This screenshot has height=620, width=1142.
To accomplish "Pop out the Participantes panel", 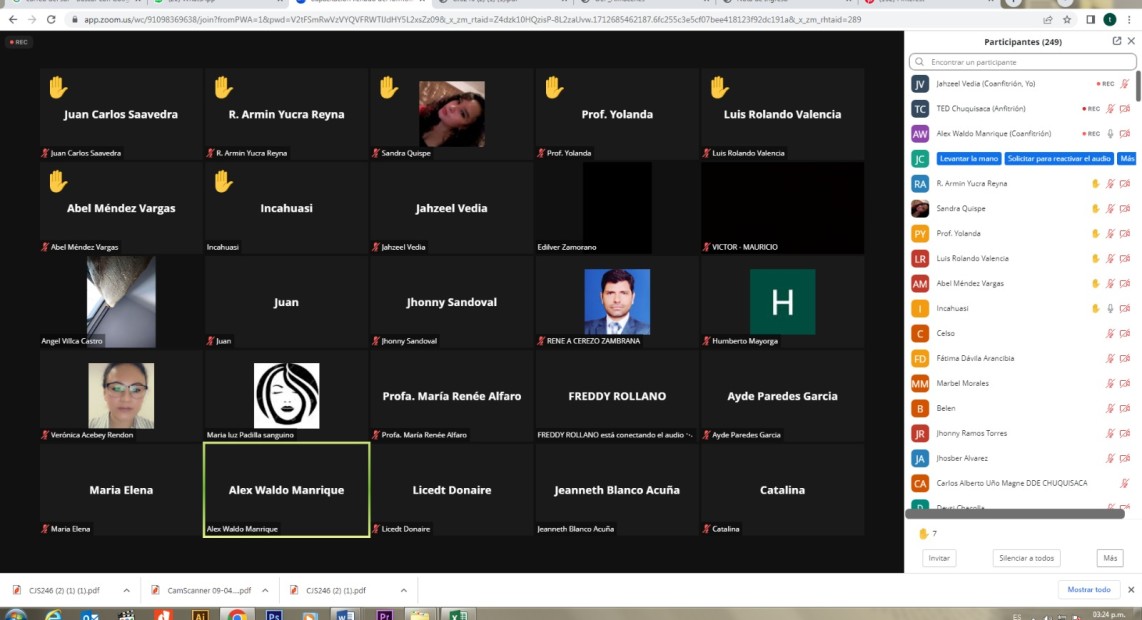I will tap(1117, 41).
